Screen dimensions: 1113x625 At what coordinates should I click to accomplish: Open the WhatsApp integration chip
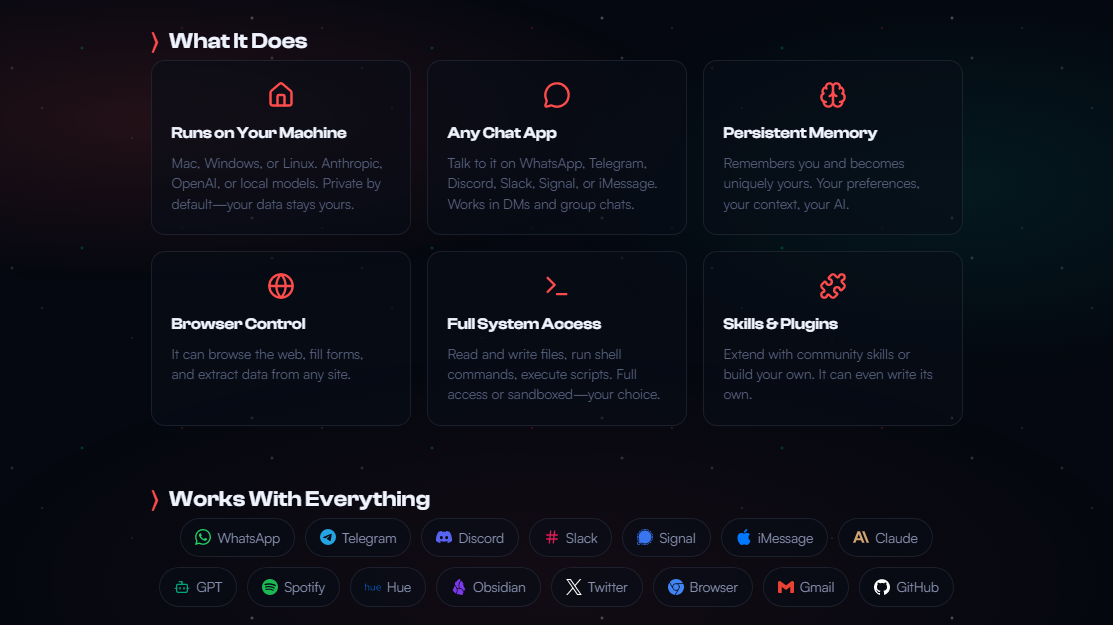click(237, 538)
